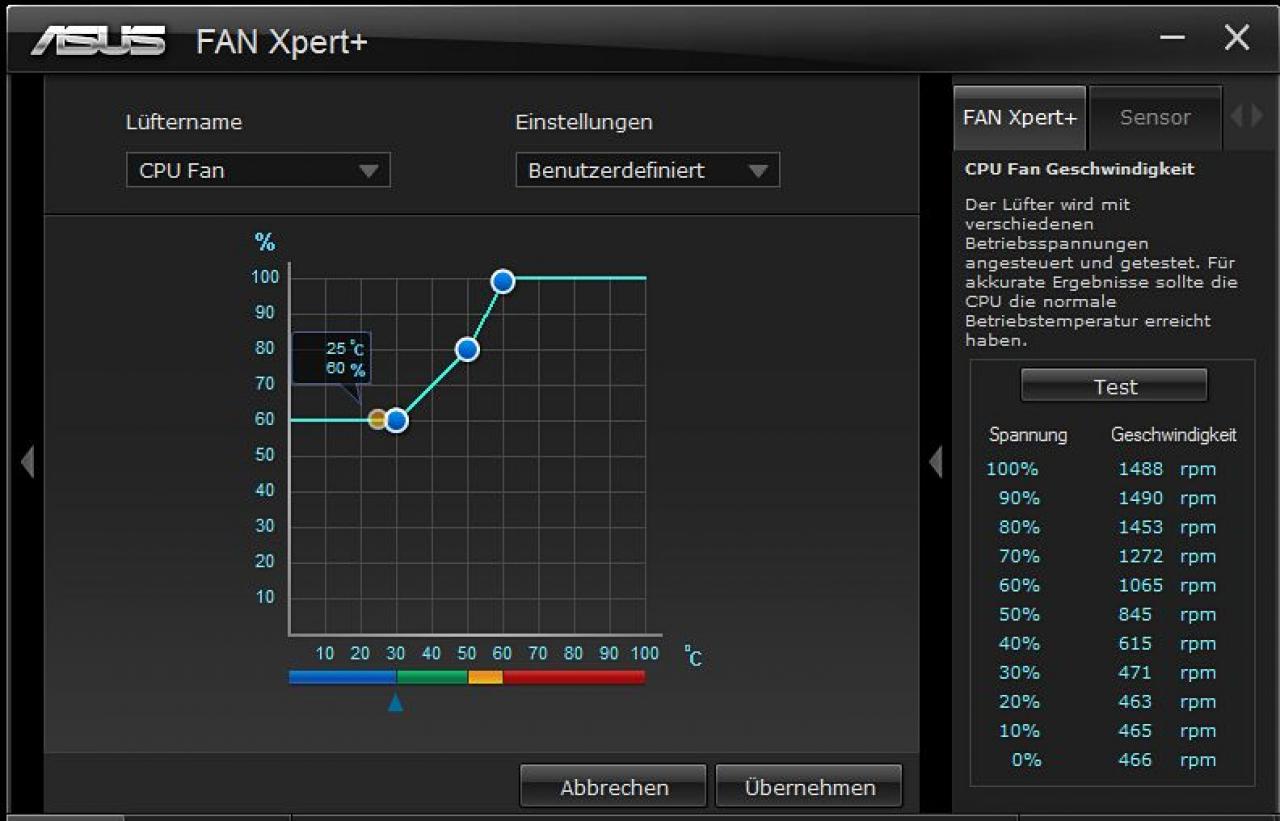Click the red segment of temperature bar
Viewport: 1280px width, 821px height.
574,677
